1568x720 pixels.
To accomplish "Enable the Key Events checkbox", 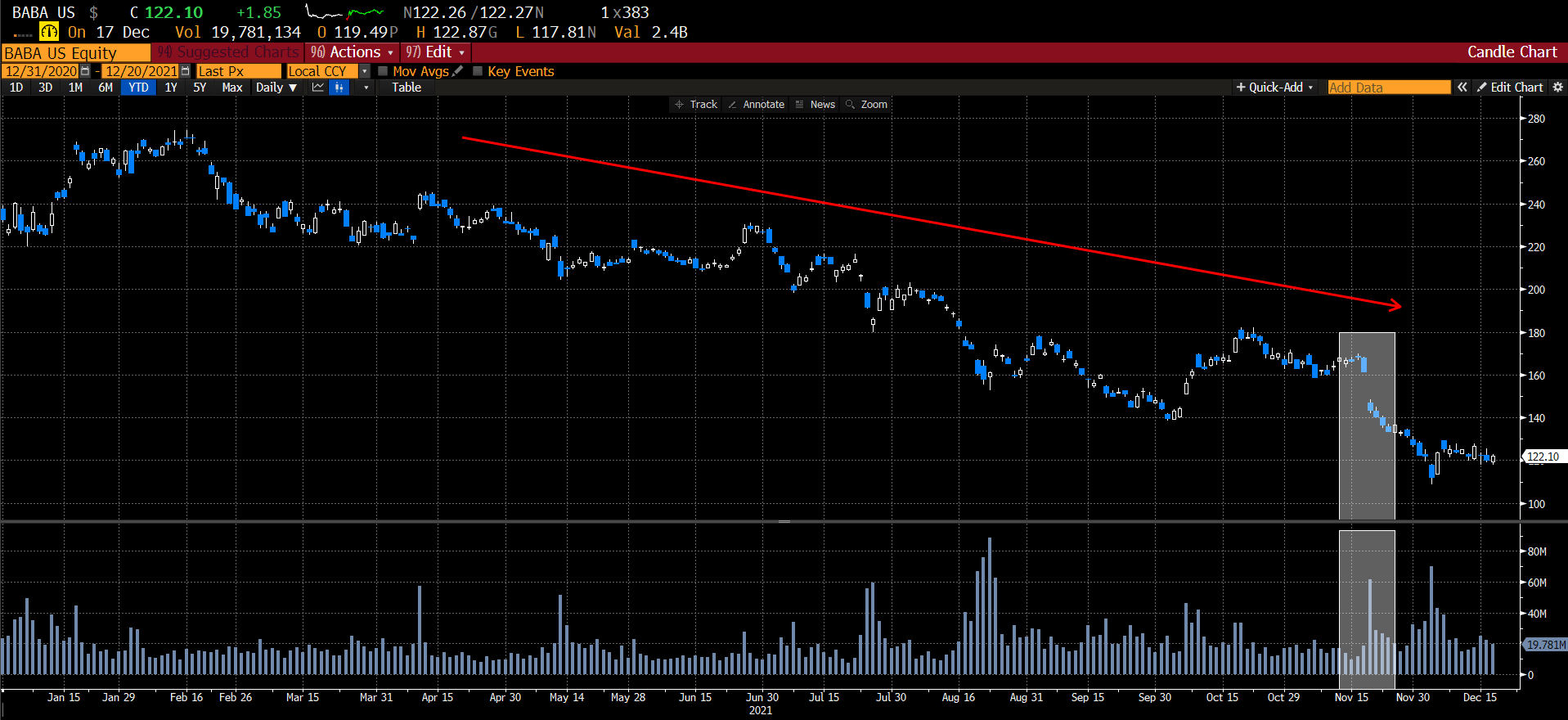I will (478, 71).
